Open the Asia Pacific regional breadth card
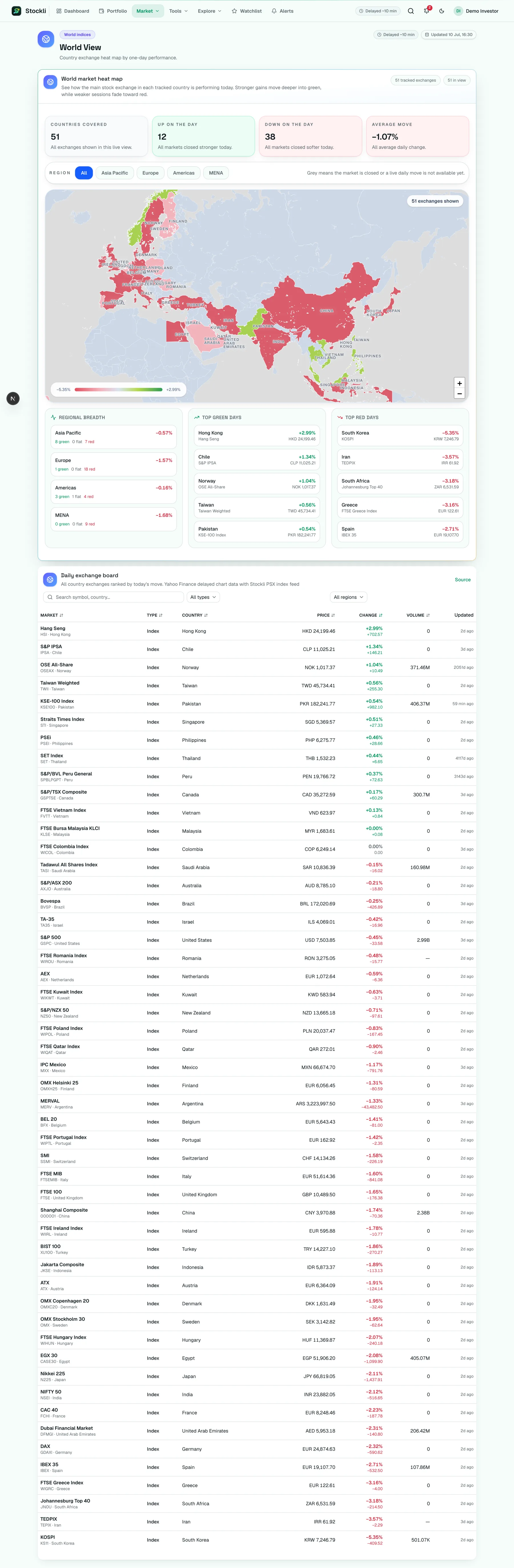Screen dimensions: 514x1568 pos(114,437)
